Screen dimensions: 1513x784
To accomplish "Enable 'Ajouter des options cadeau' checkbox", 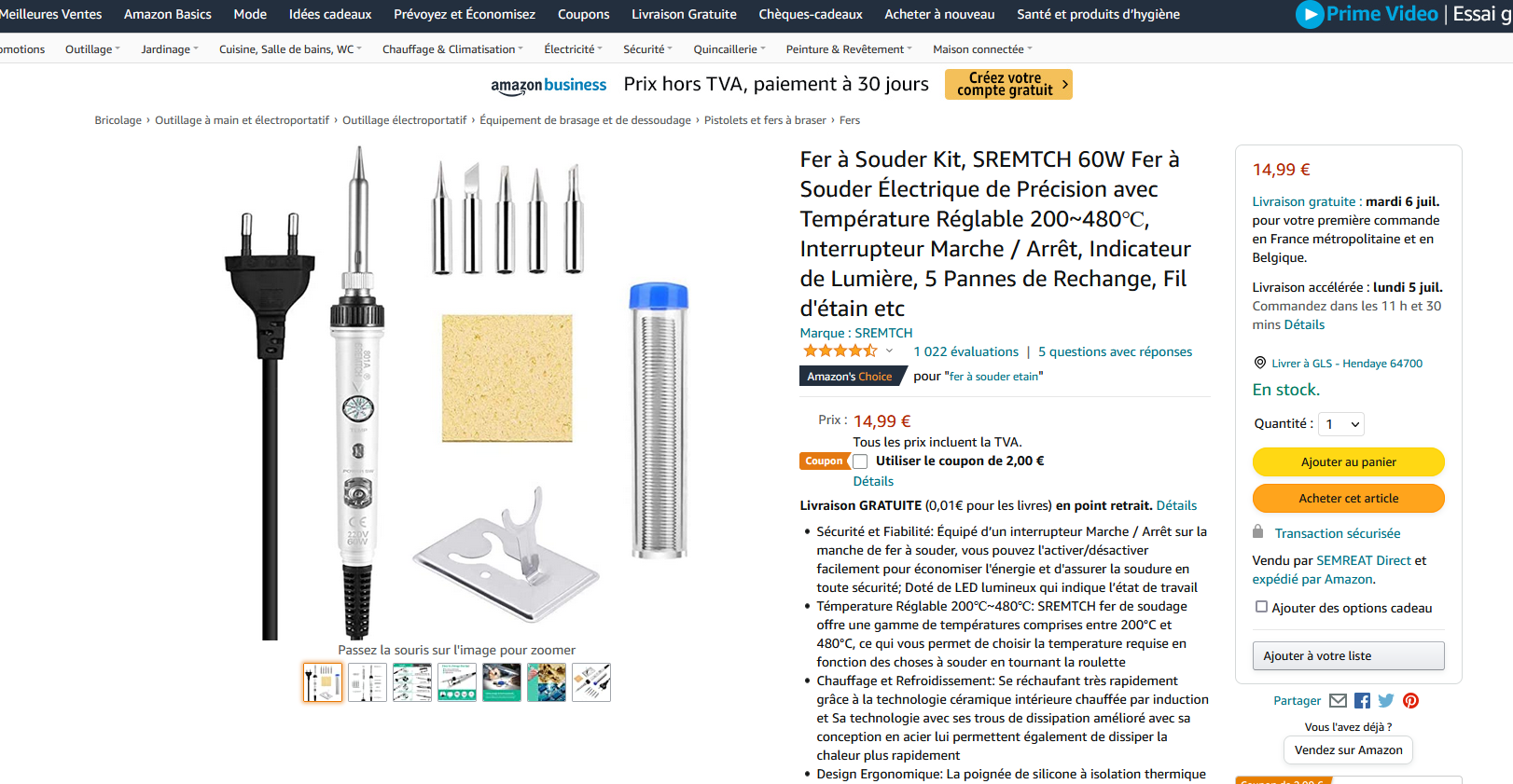I will pos(1261,607).
